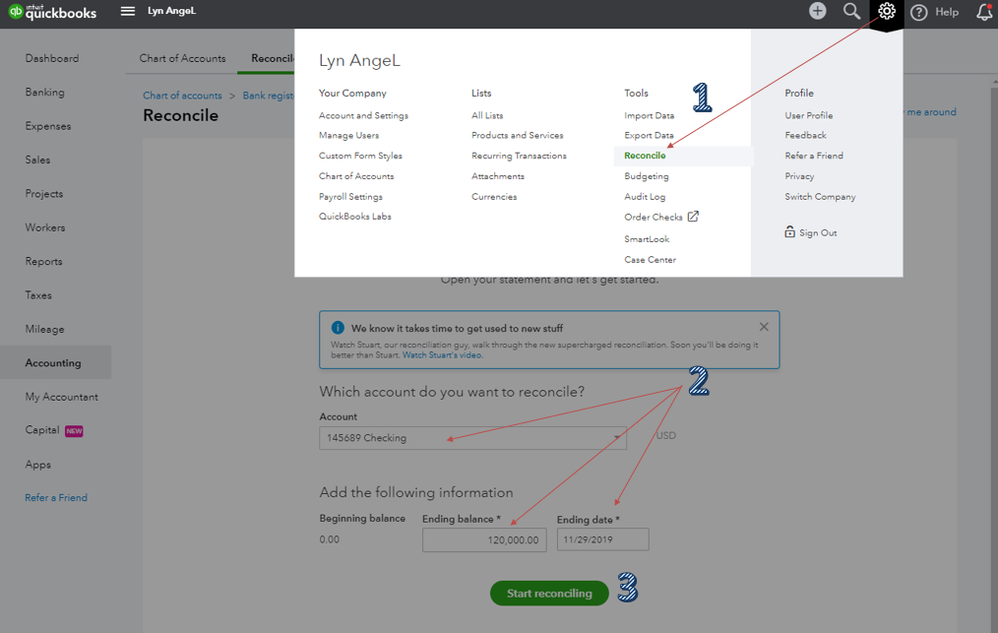Open Watch Stuart's video link
Image resolution: width=998 pixels, height=633 pixels.
tap(442, 355)
